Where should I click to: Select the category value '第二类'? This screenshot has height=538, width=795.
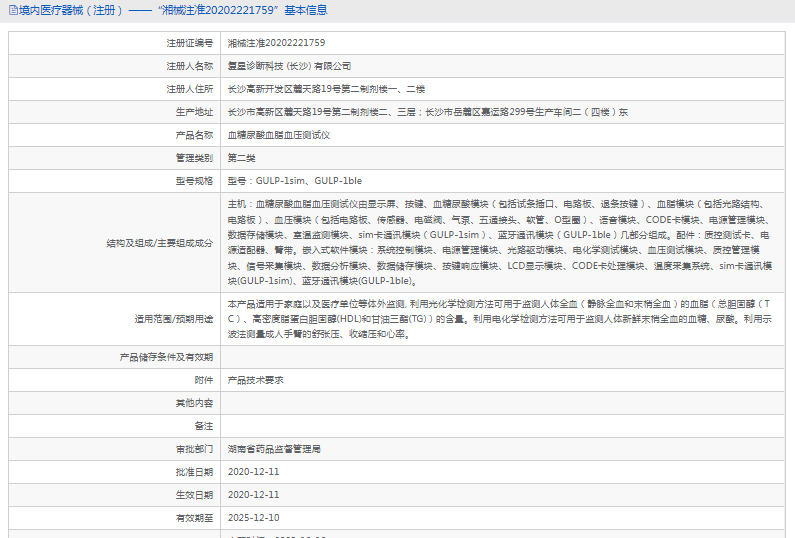241,158
